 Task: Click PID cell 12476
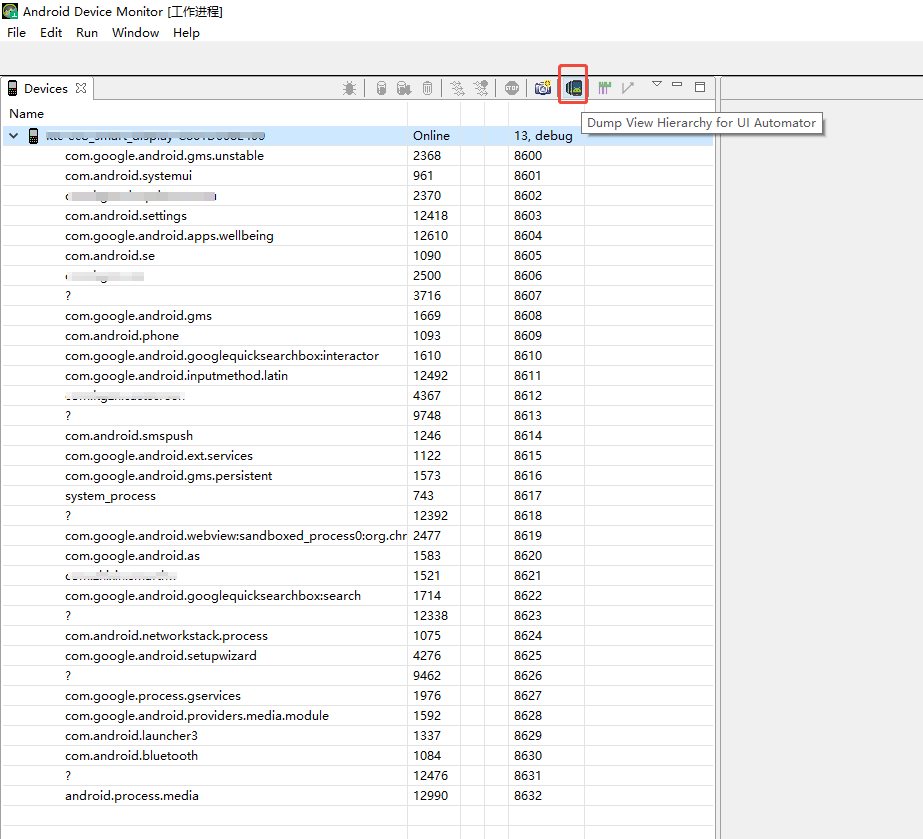coord(430,777)
